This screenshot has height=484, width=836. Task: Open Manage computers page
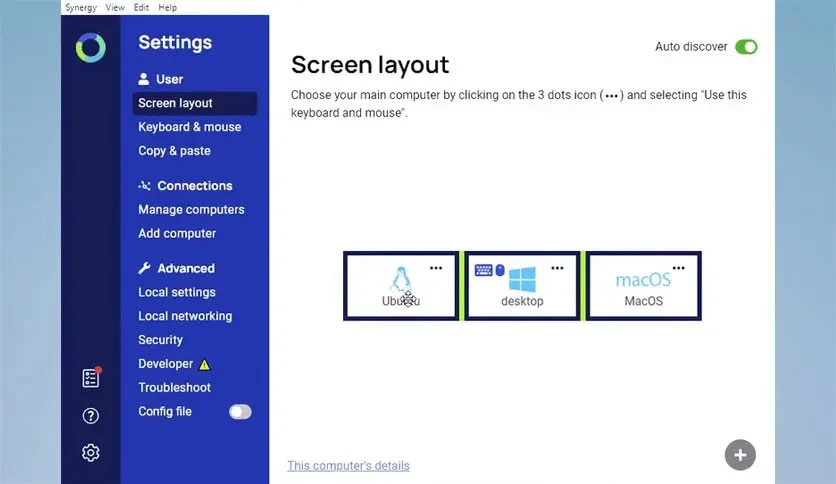pos(191,209)
